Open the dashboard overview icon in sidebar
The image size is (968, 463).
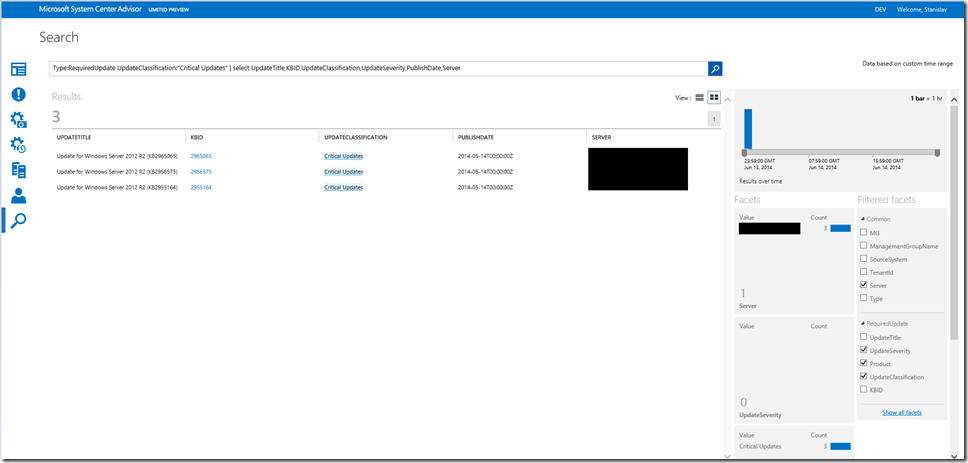click(18, 69)
